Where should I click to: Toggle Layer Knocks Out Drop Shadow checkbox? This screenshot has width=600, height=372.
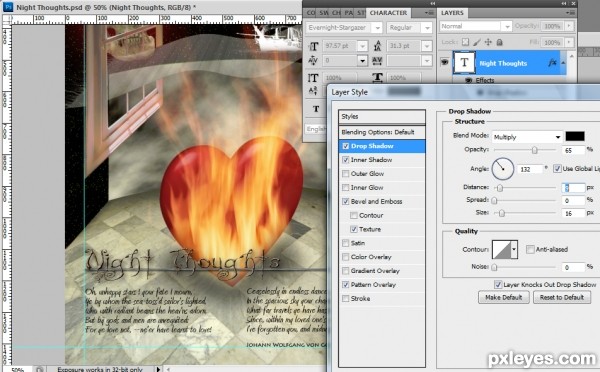(498, 284)
